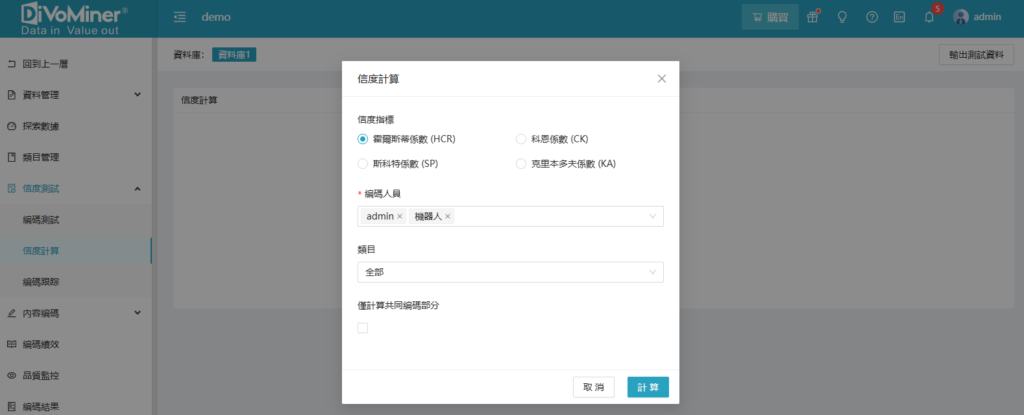Switch language with the En icon
The width and height of the screenshot is (1024, 415).
[x=899, y=17]
